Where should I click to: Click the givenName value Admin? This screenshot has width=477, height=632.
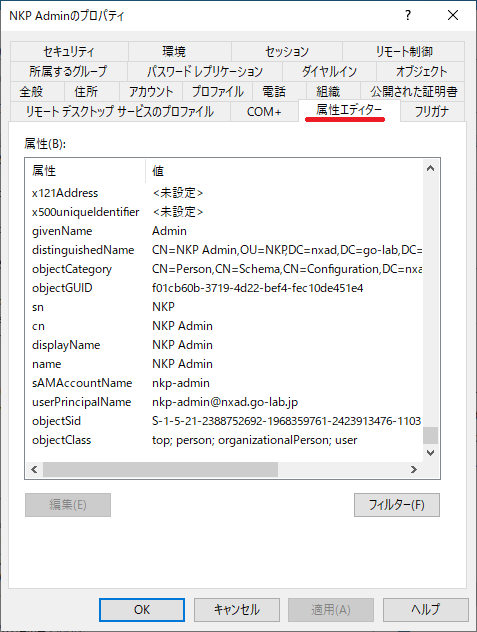pyautogui.click(x=169, y=231)
